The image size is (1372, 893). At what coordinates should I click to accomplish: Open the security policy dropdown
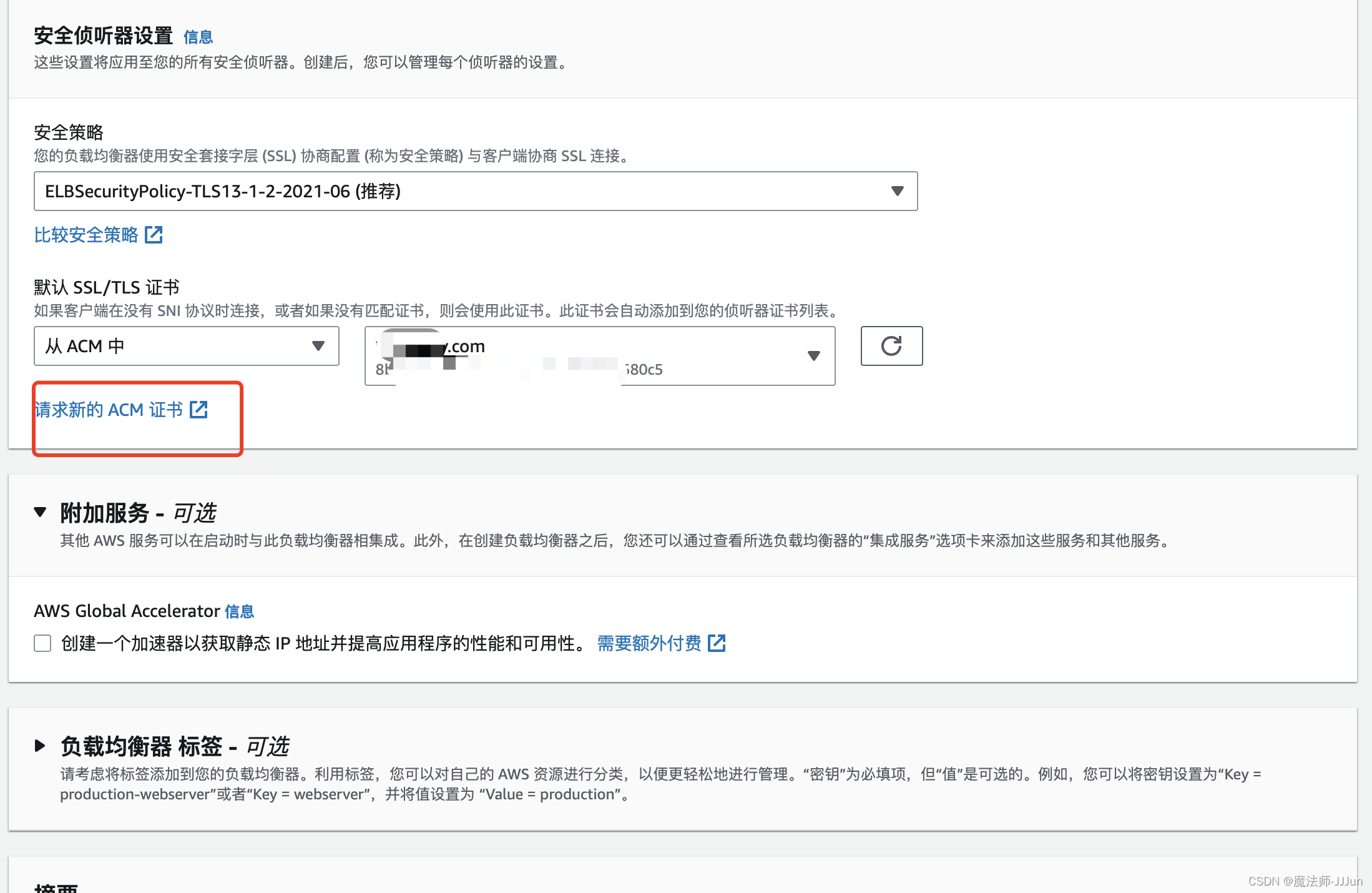tap(476, 191)
